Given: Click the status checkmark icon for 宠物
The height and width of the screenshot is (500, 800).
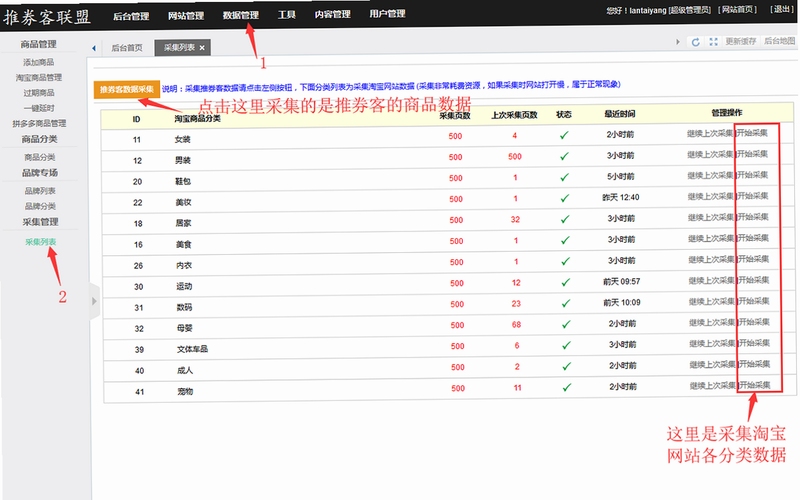Looking at the screenshot, I should [567, 387].
